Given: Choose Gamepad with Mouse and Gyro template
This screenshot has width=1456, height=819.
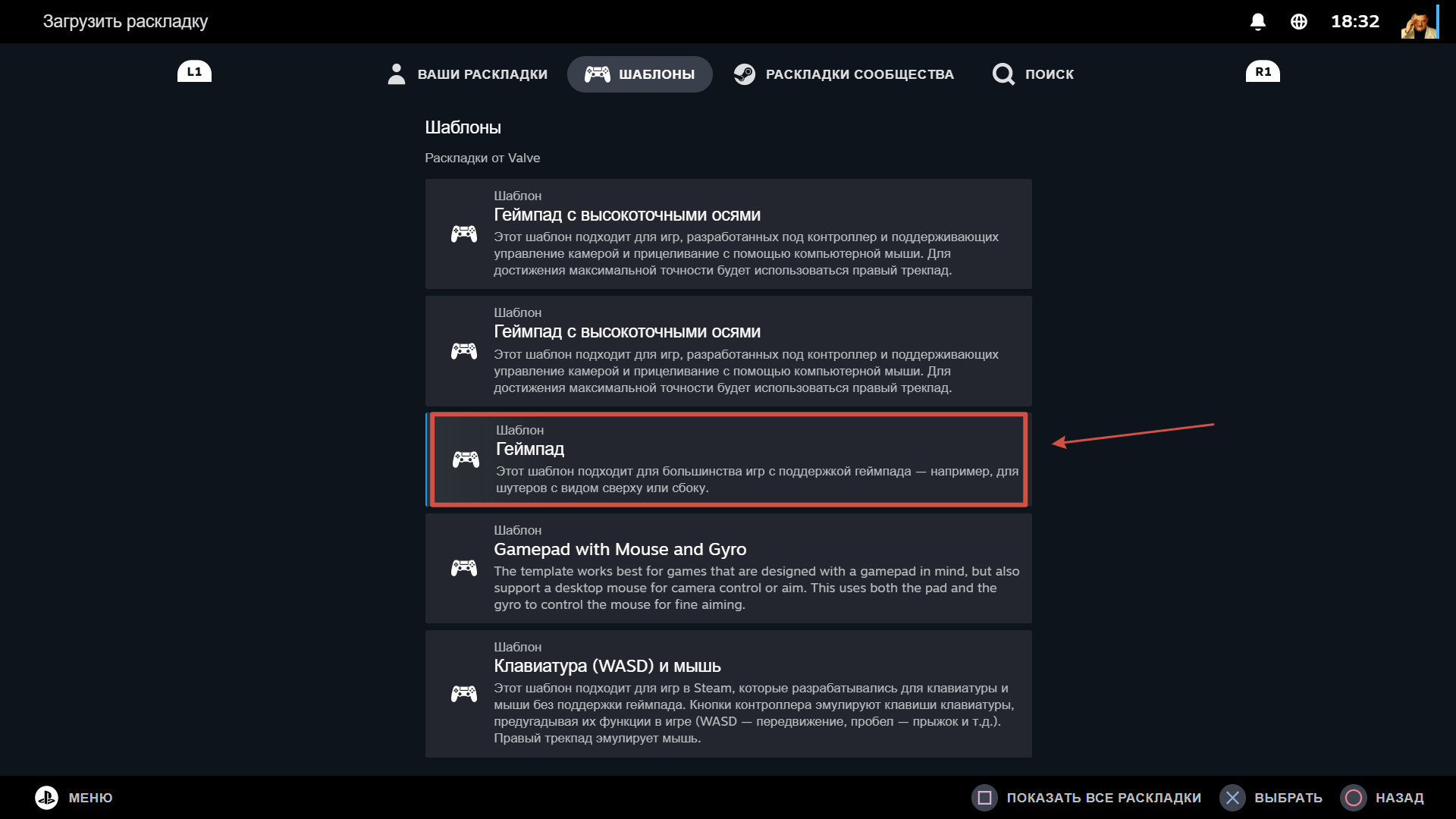Looking at the screenshot, I should tap(728, 568).
